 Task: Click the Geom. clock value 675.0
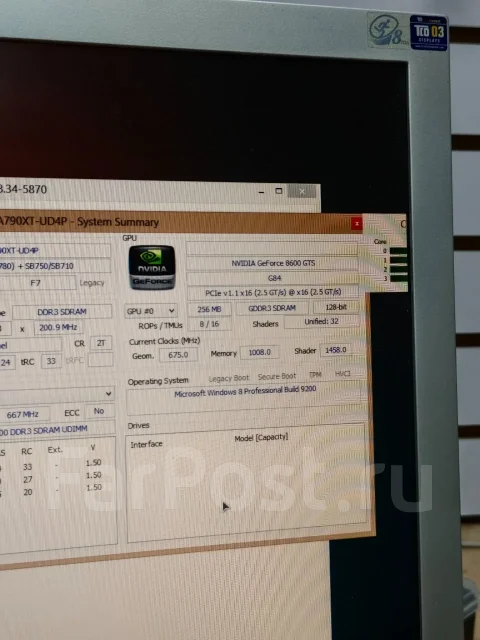click(178, 355)
